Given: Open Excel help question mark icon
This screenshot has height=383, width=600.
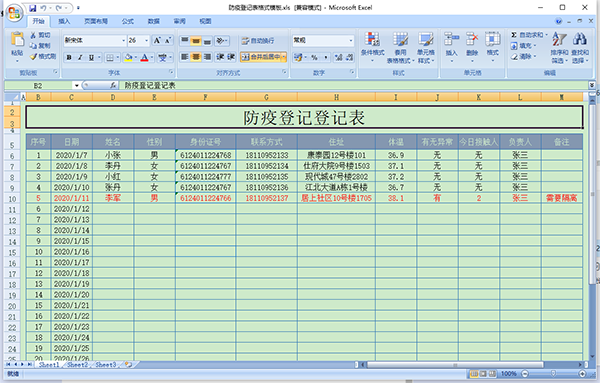Looking at the screenshot, I should [x=559, y=21].
